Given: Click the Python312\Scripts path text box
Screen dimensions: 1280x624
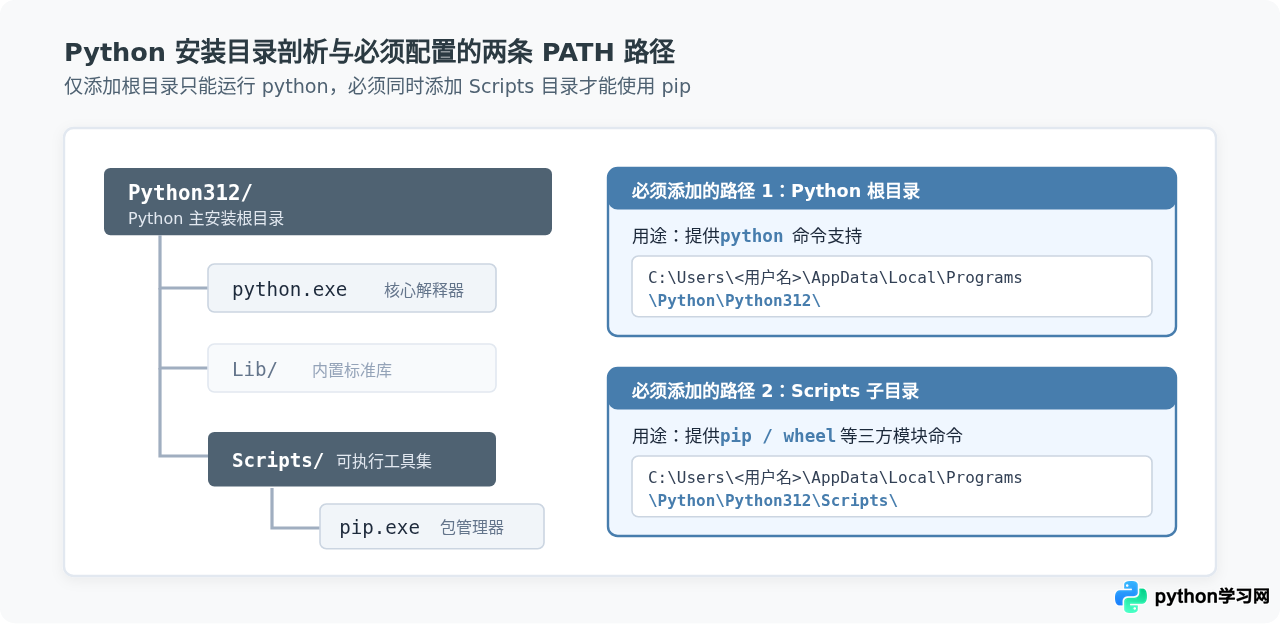Looking at the screenshot, I should click(x=892, y=487).
